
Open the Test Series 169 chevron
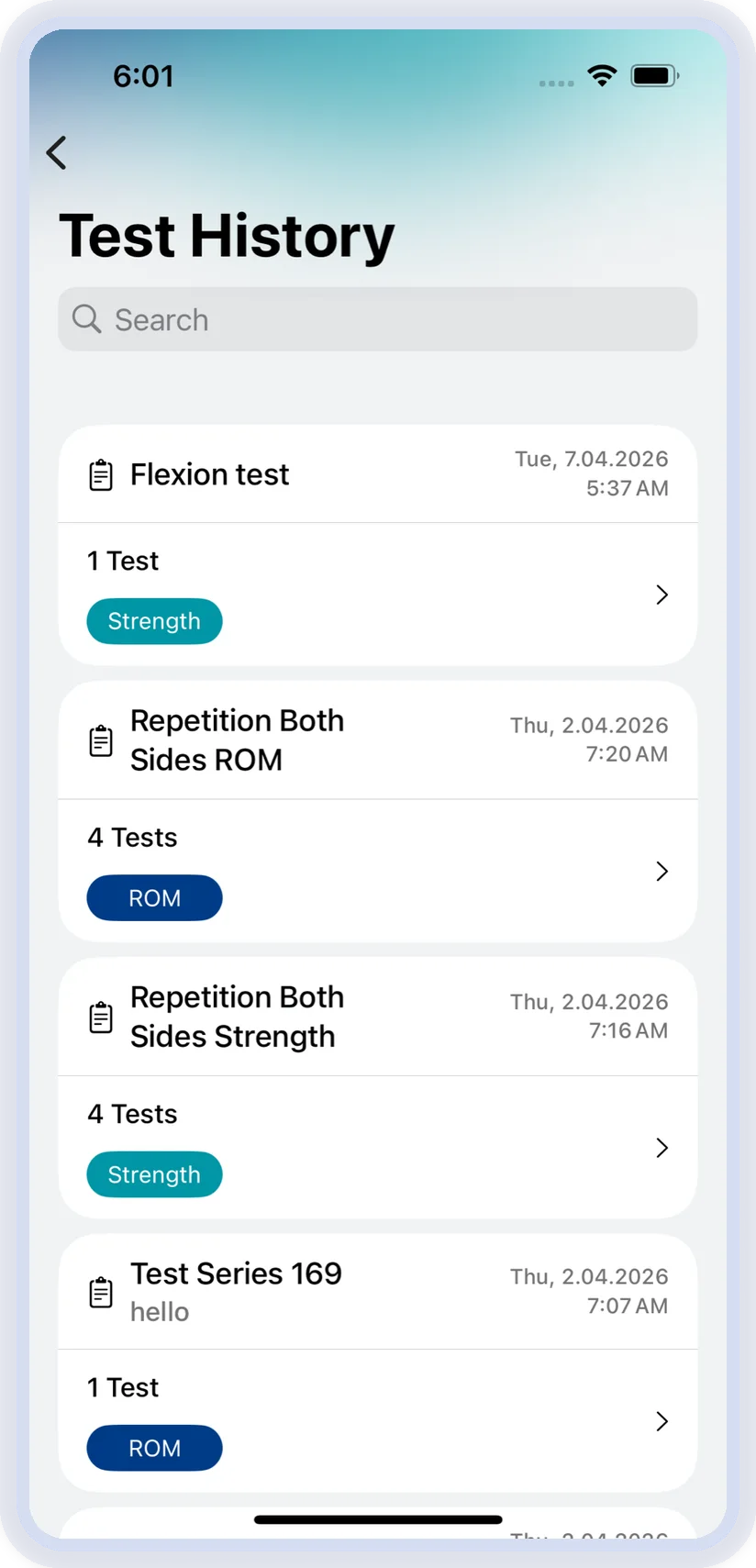click(662, 1421)
